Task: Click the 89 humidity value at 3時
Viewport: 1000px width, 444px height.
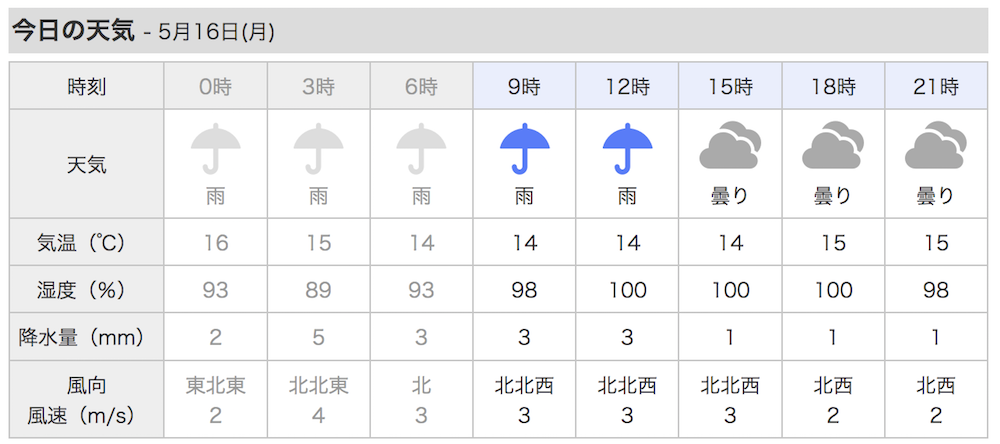Action: 318,290
